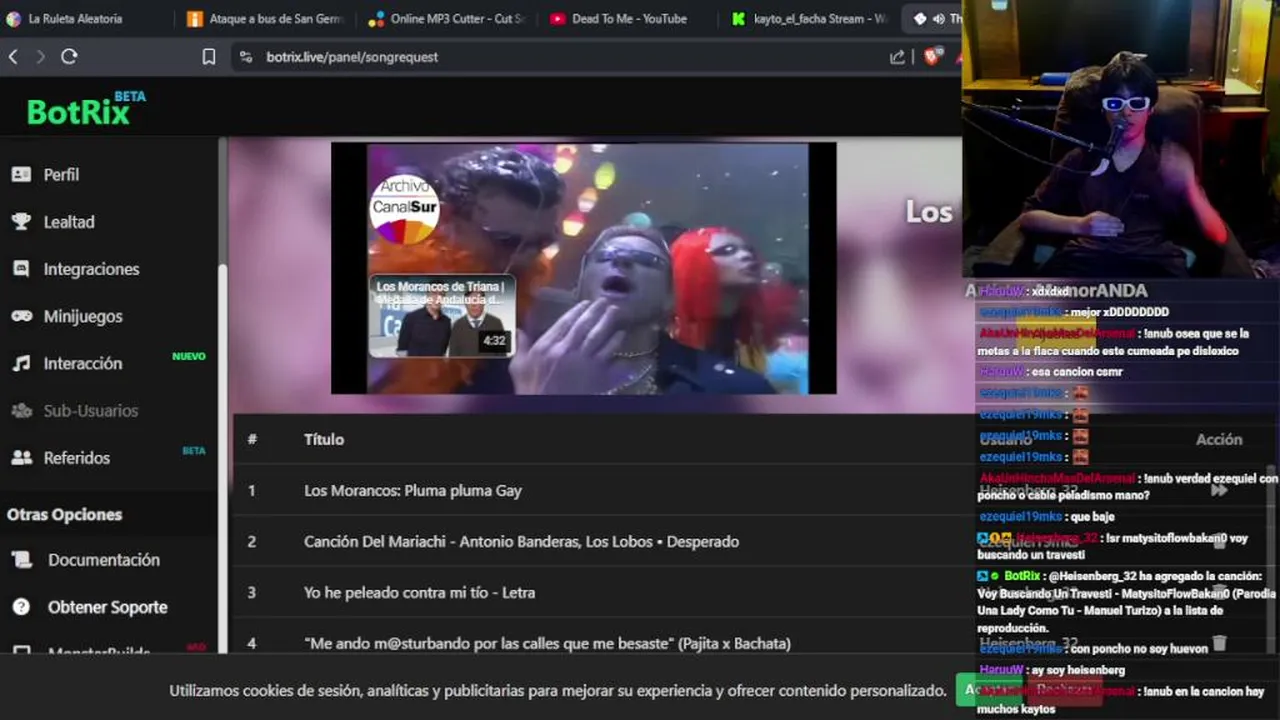Open Documentación in the sidebar

coord(103,560)
